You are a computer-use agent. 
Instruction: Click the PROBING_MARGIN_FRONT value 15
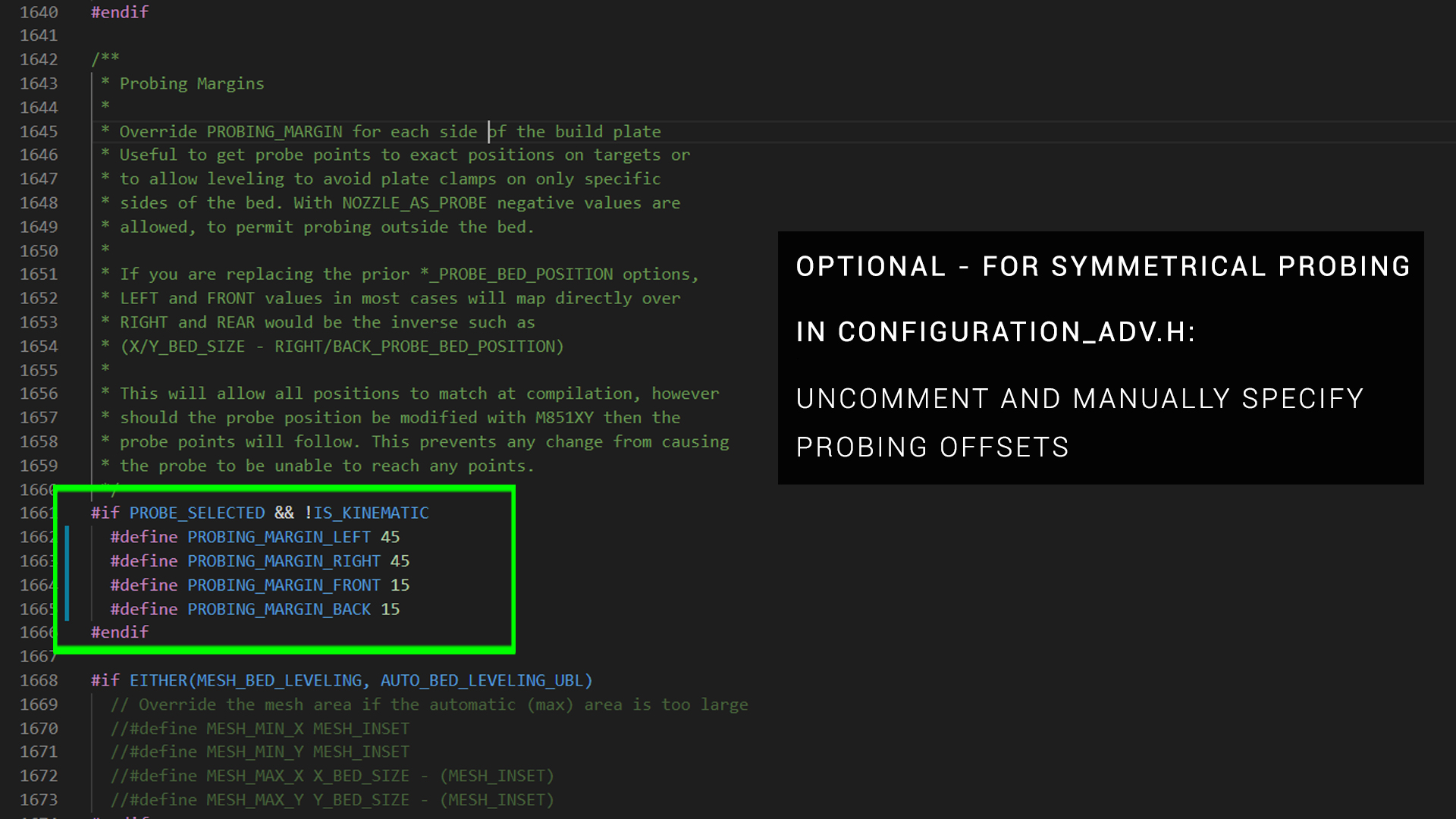[x=400, y=585]
